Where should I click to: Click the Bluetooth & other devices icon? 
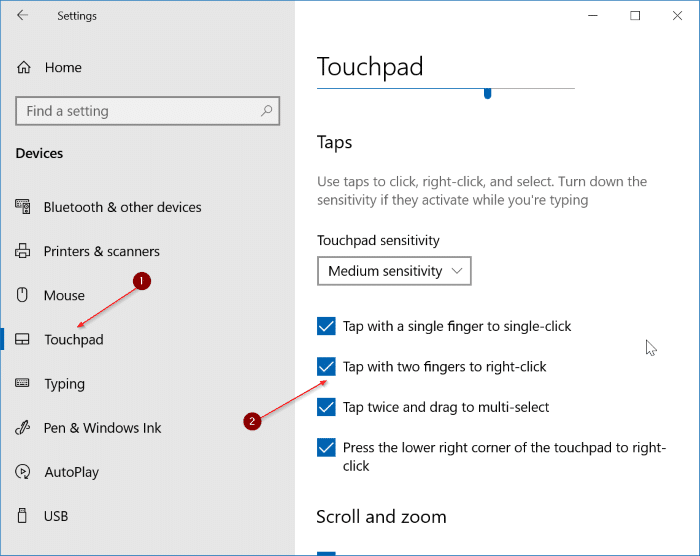click(23, 207)
